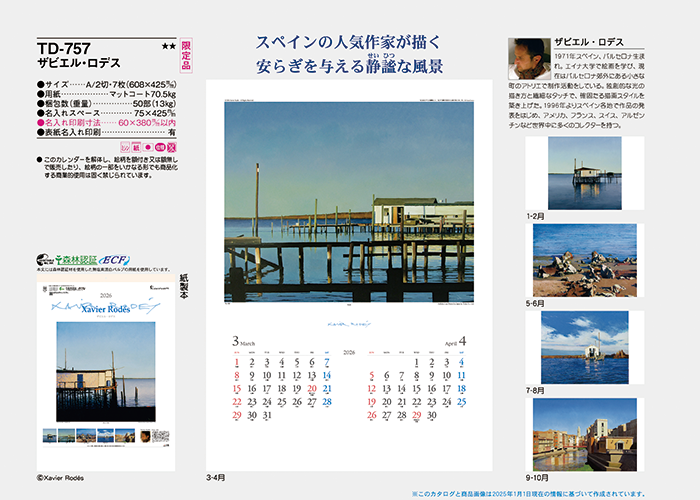The height and width of the screenshot is (500, 700).
Task: Click the artist portrait photo
Action: tap(526, 59)
